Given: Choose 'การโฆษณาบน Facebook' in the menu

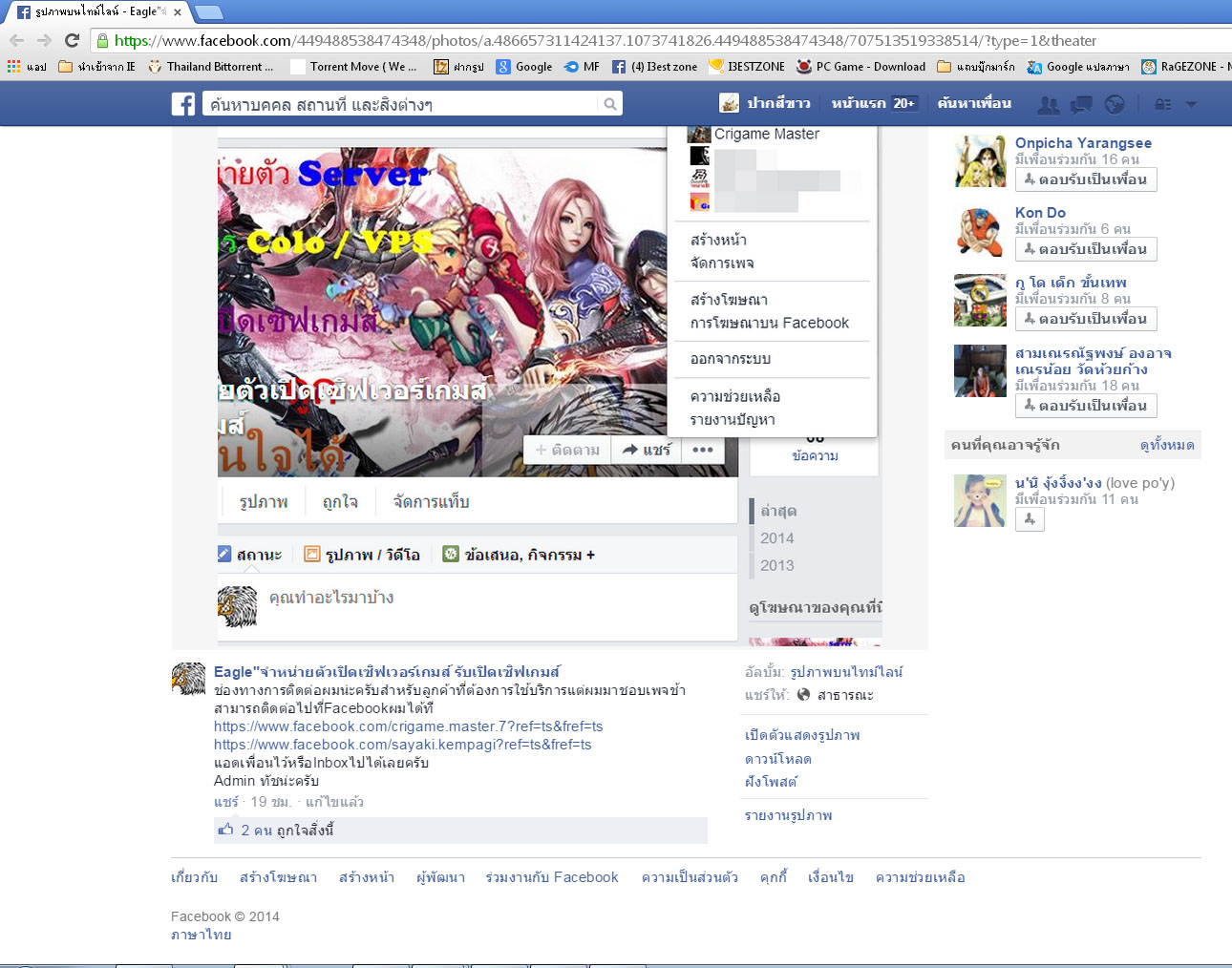Looking at the screenshot, I should 770,324.
